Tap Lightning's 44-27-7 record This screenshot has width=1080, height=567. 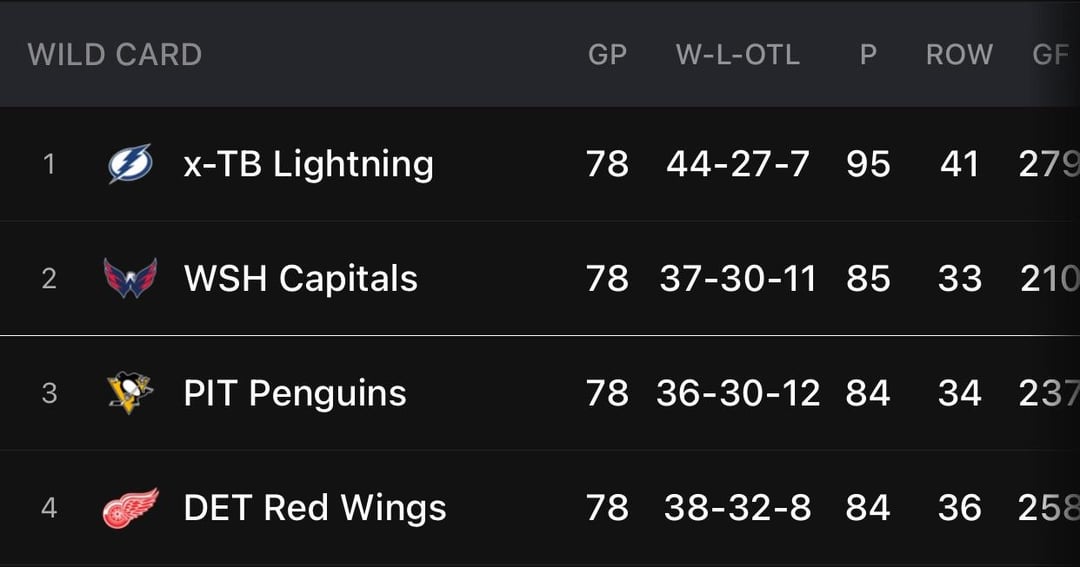[x=738, y=164]
